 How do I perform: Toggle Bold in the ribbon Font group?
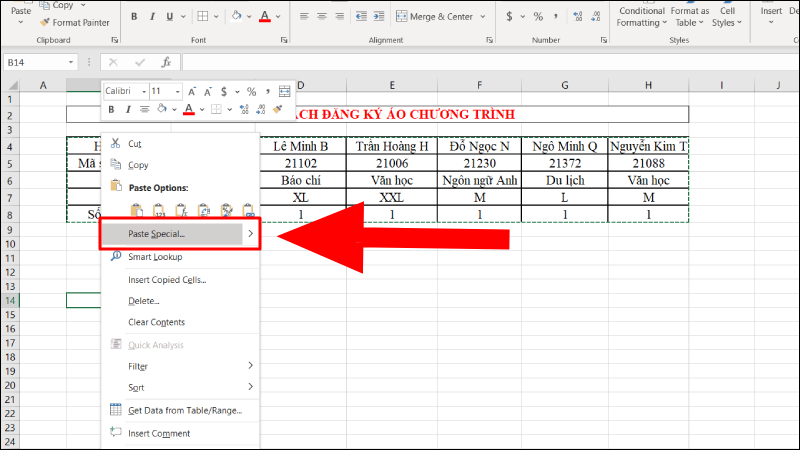(x=135, y=17)
